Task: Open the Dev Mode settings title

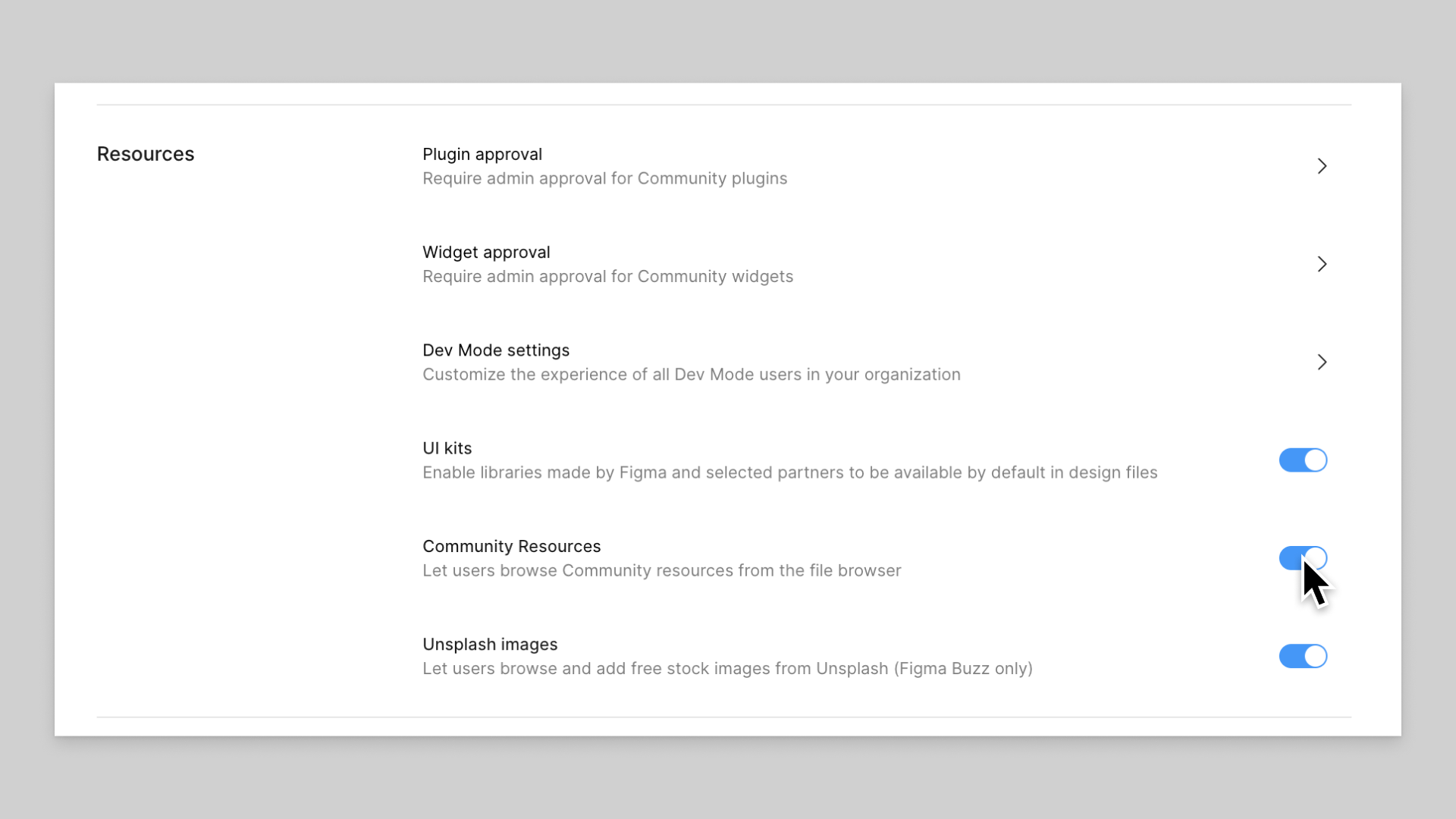Action: pyautogui.click(x=496, y=350)
